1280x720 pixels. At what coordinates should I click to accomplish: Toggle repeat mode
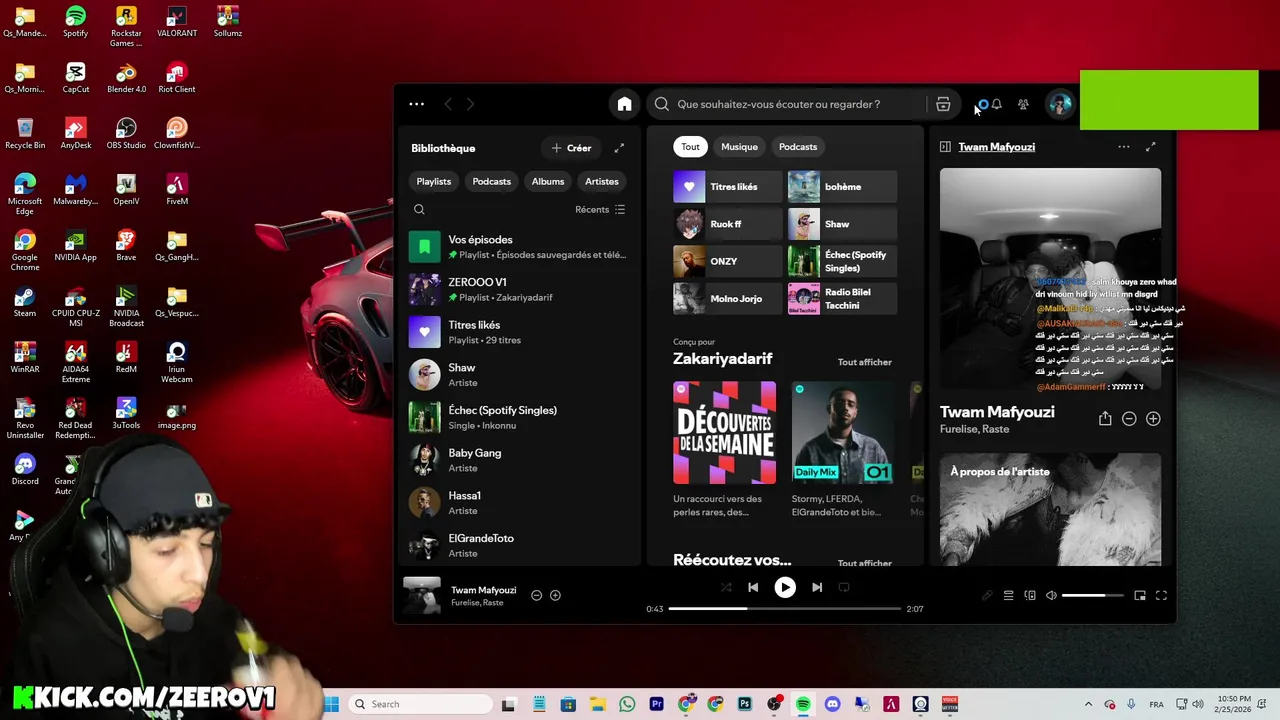[844, 587]
